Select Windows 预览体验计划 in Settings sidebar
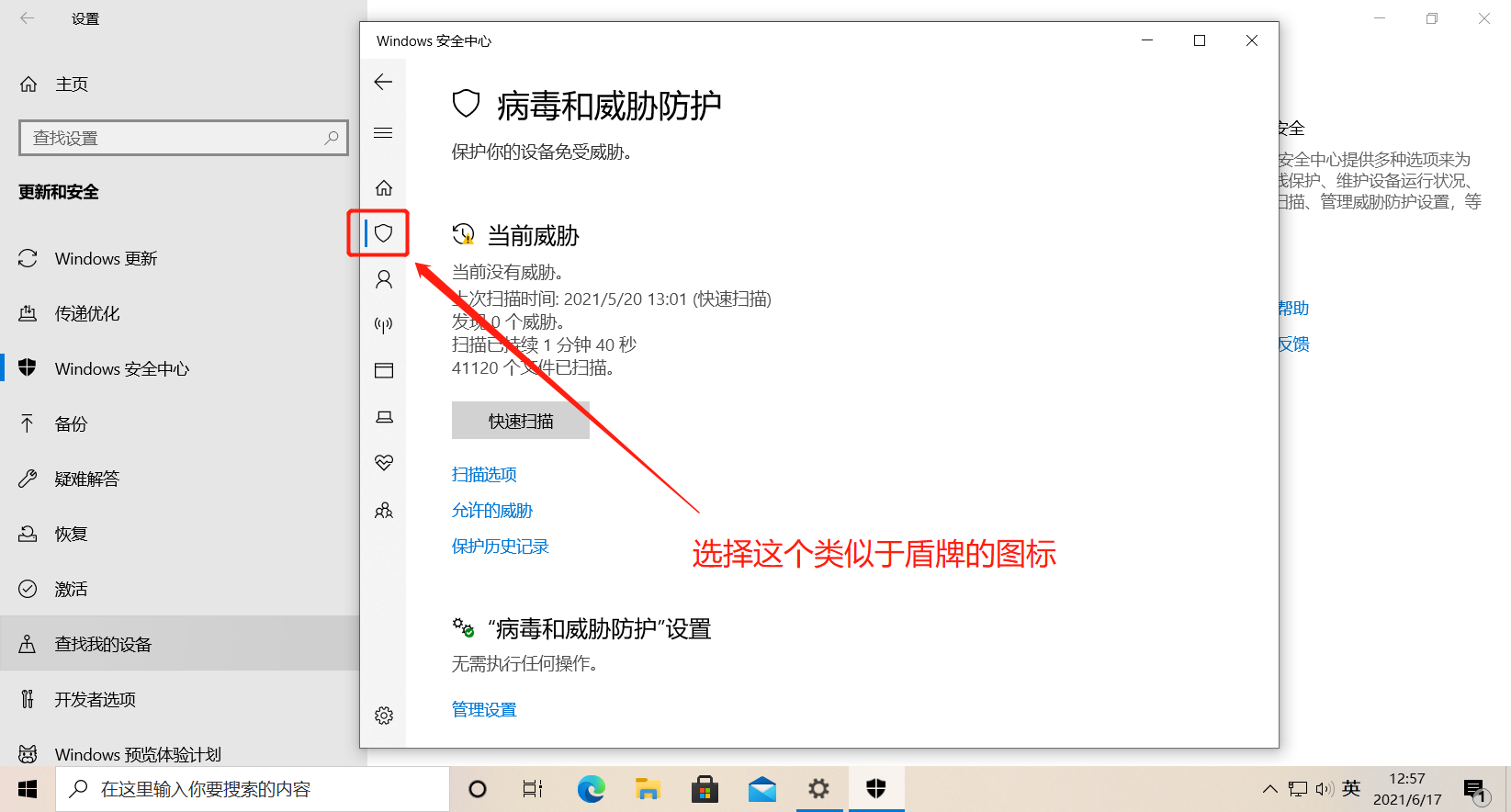Image resolution: width=1511 pixels, height=812 pixels. (x=179, y=754)
